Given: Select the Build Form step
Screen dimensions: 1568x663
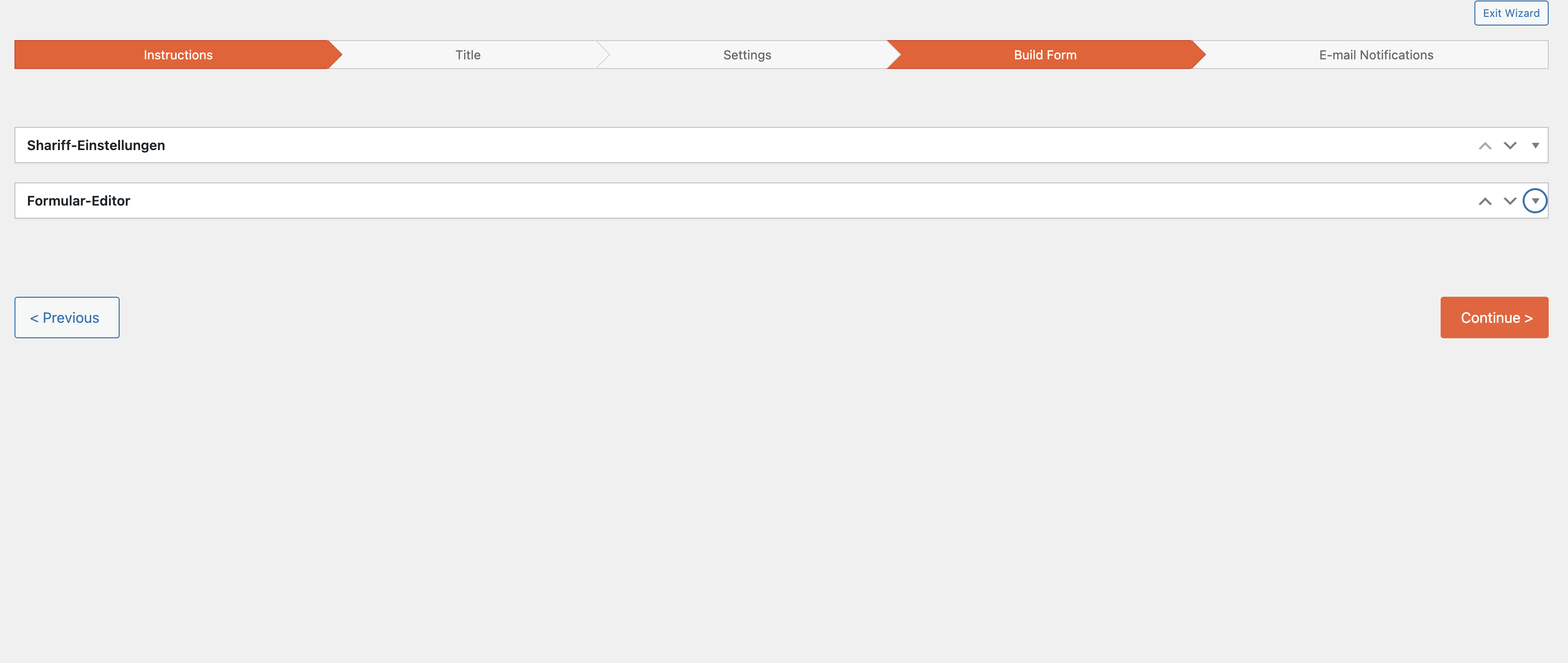Looking at the screenshot, I should click(x=1045, y=55).
